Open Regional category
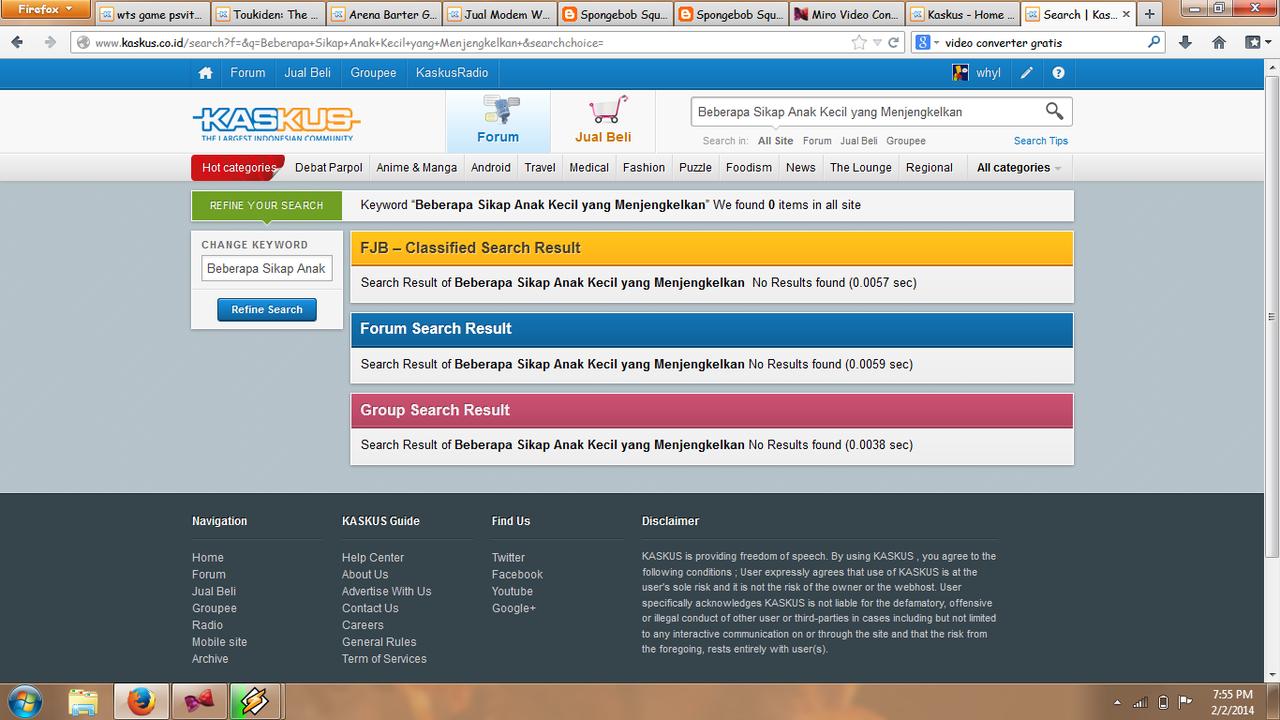The image size is (1280, 720). point(929,168)
